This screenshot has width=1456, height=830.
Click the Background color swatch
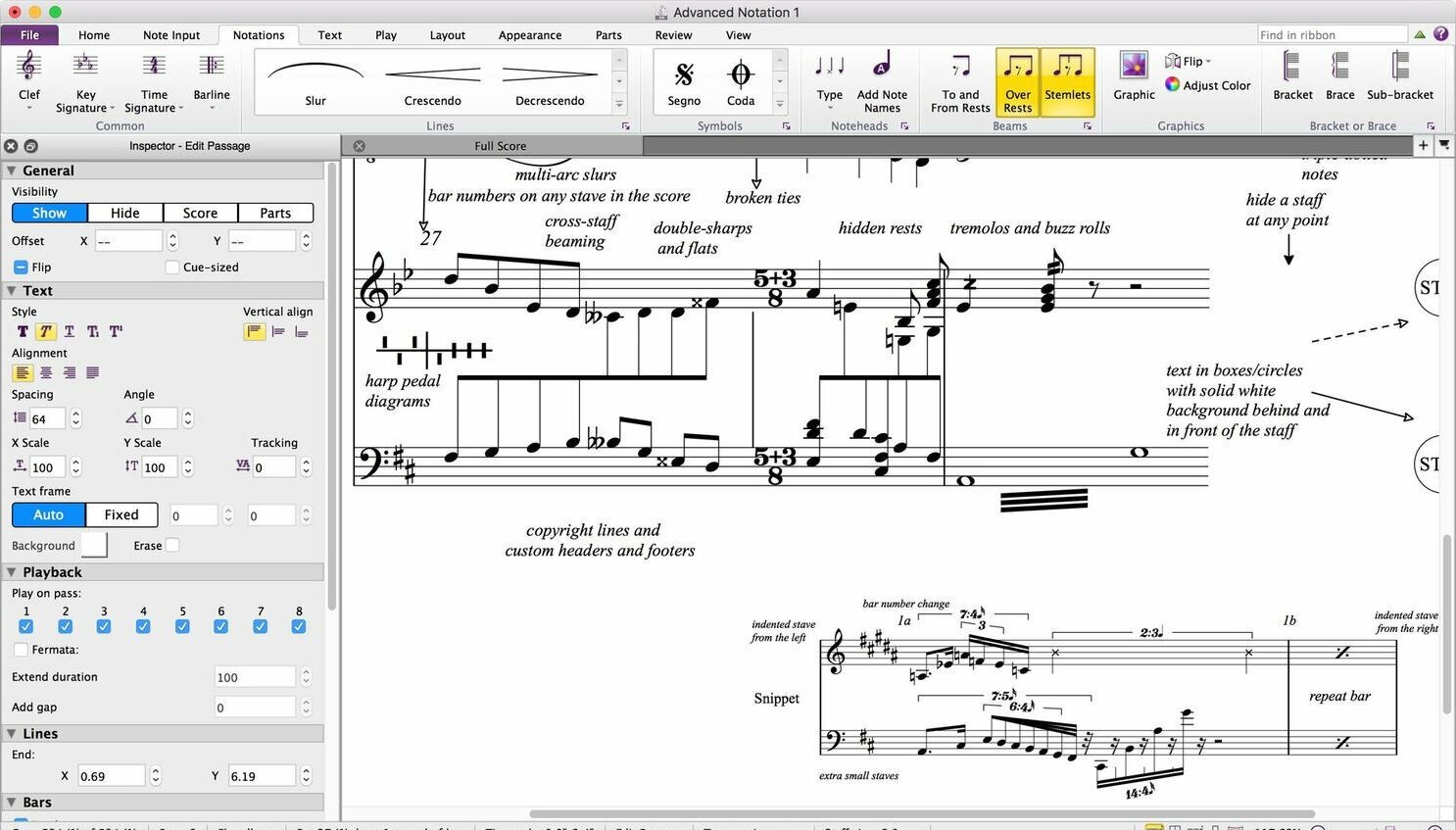[94, 545]
